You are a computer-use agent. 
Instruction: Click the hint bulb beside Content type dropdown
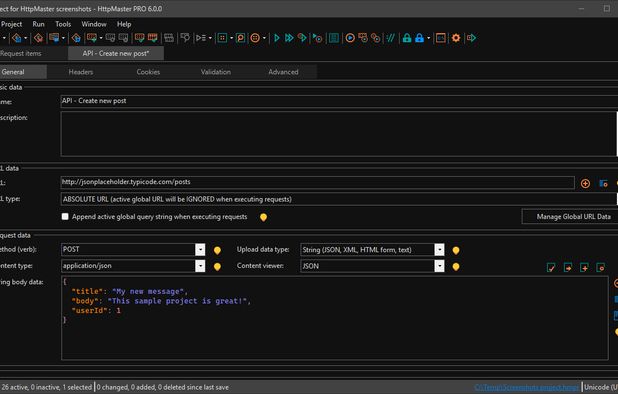(217, 267)
